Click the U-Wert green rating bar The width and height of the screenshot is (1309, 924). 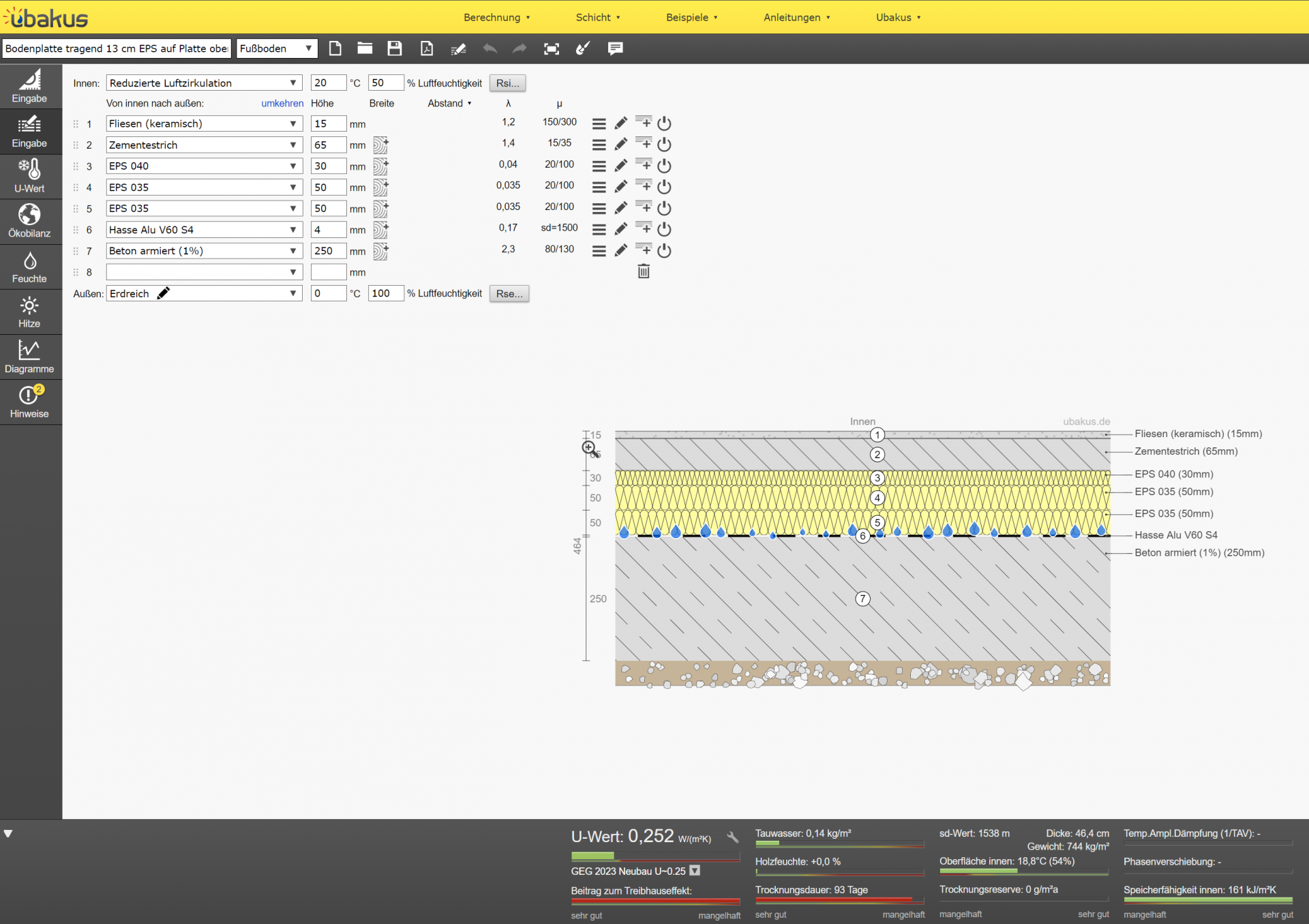[x=592, y=856]
